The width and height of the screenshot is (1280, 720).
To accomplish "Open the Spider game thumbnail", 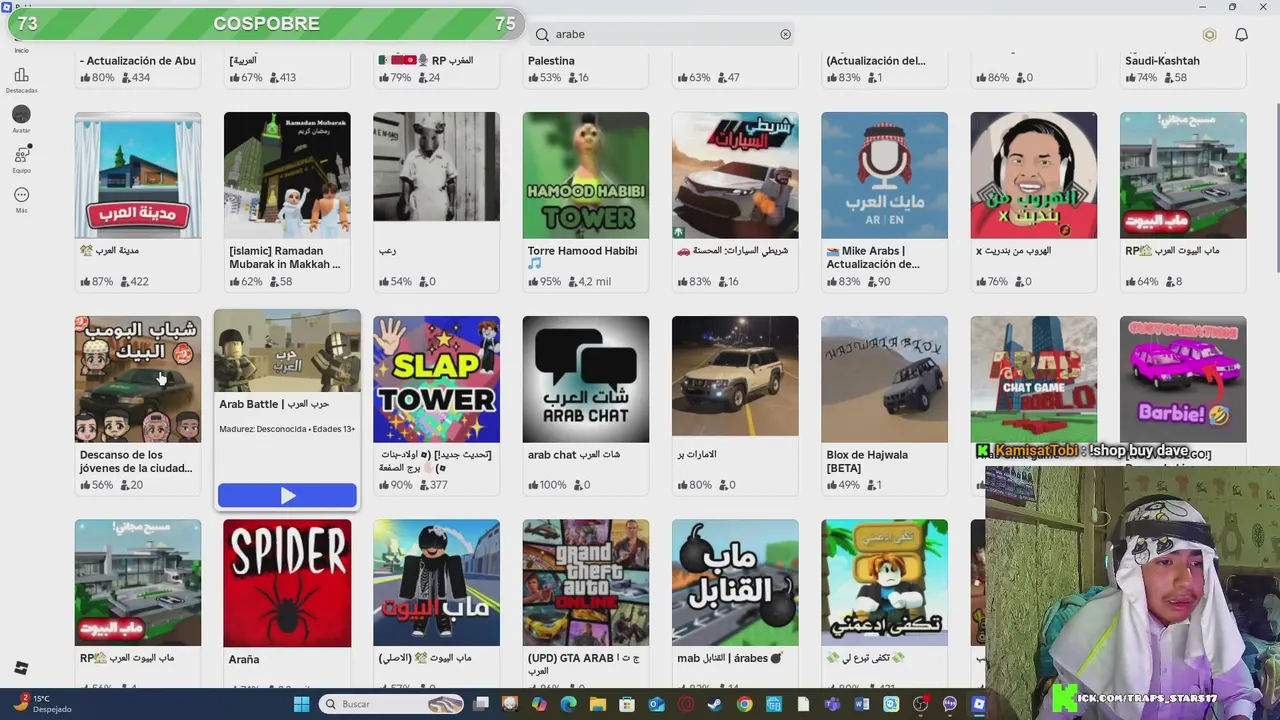I will coord(287,583).
